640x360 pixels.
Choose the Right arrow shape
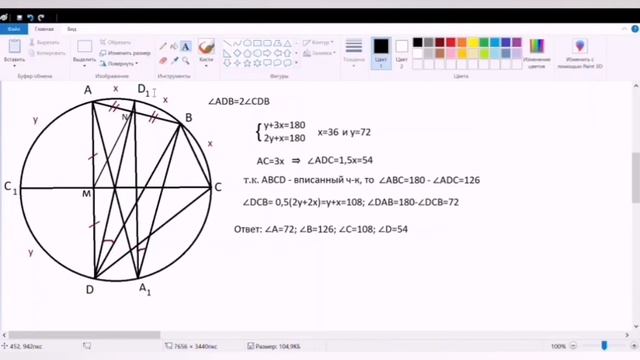(x=268, y=53)
